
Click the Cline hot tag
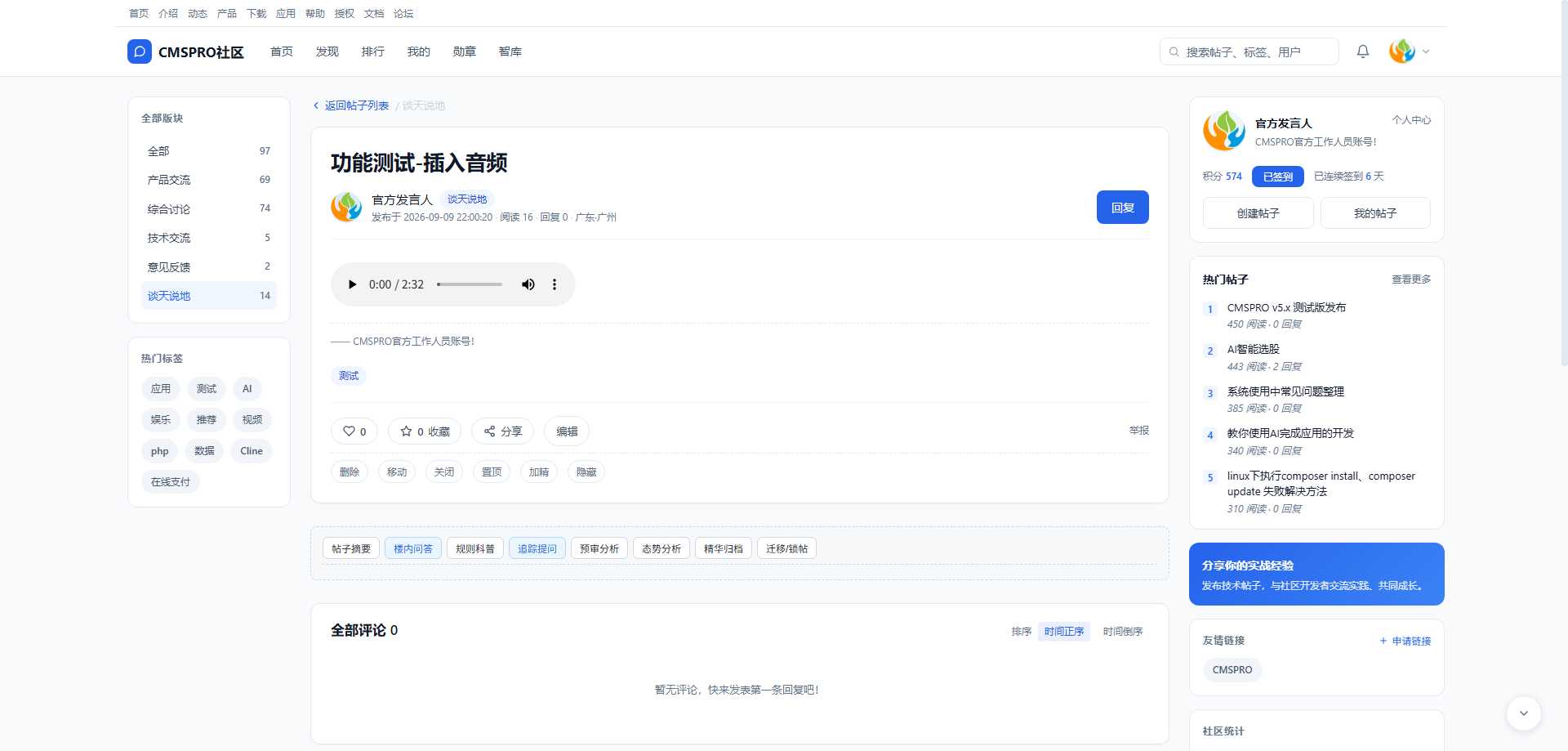(x=252, y=451)
